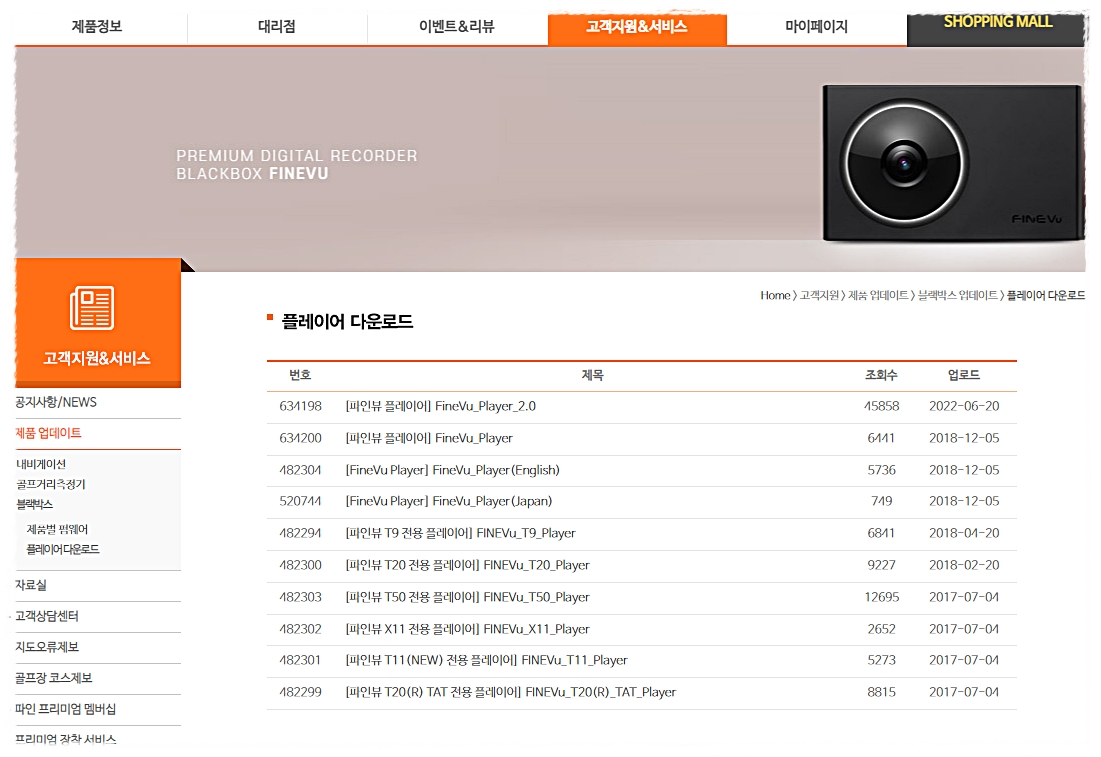Click the newspaper icon in the orange sidebar header
The width and height of the screenshot is (1101, 757).
click(92, 308)
